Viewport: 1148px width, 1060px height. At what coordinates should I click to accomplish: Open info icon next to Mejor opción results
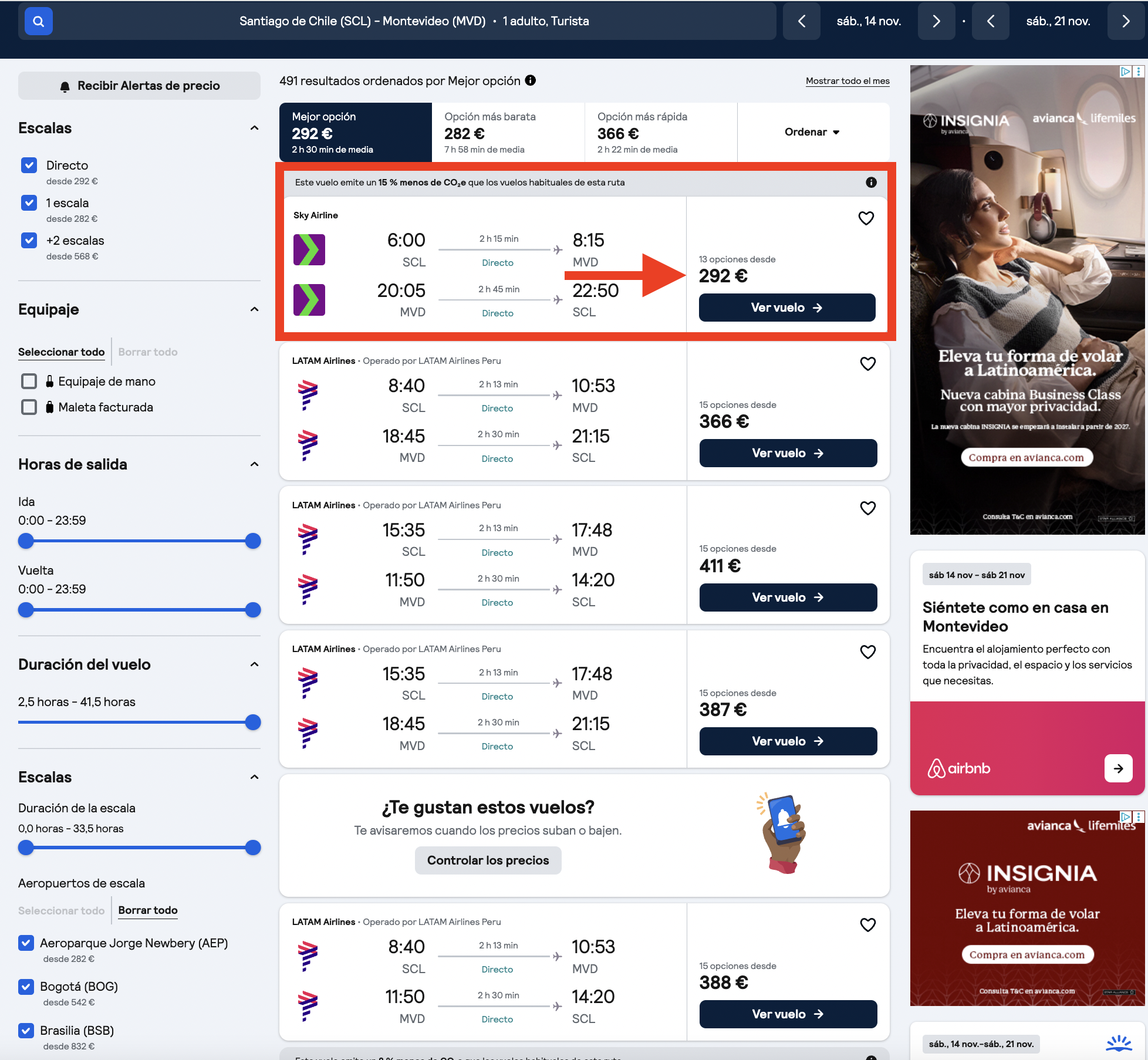click(x=531, y=80)
